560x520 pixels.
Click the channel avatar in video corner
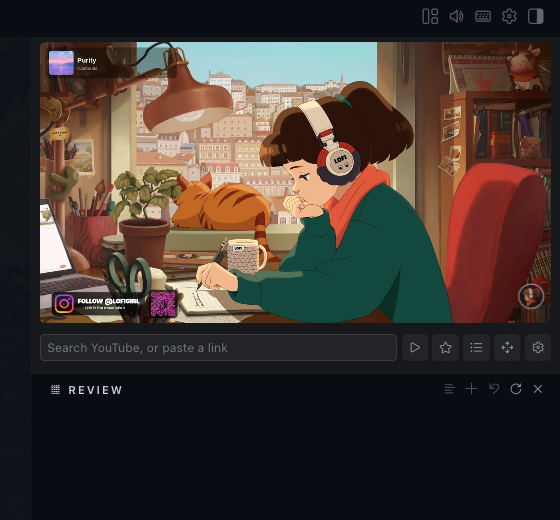531,296
